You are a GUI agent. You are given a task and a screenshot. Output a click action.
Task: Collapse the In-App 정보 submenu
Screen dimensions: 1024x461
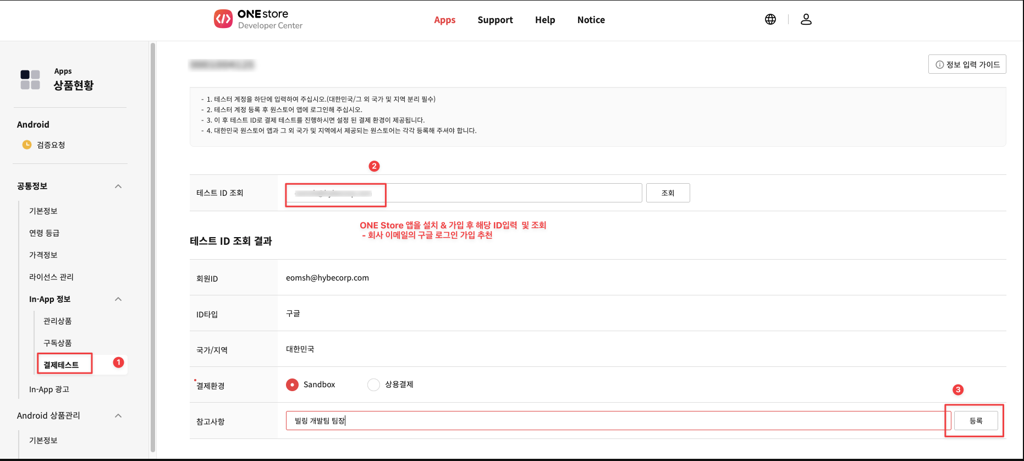tap(118, 299)
